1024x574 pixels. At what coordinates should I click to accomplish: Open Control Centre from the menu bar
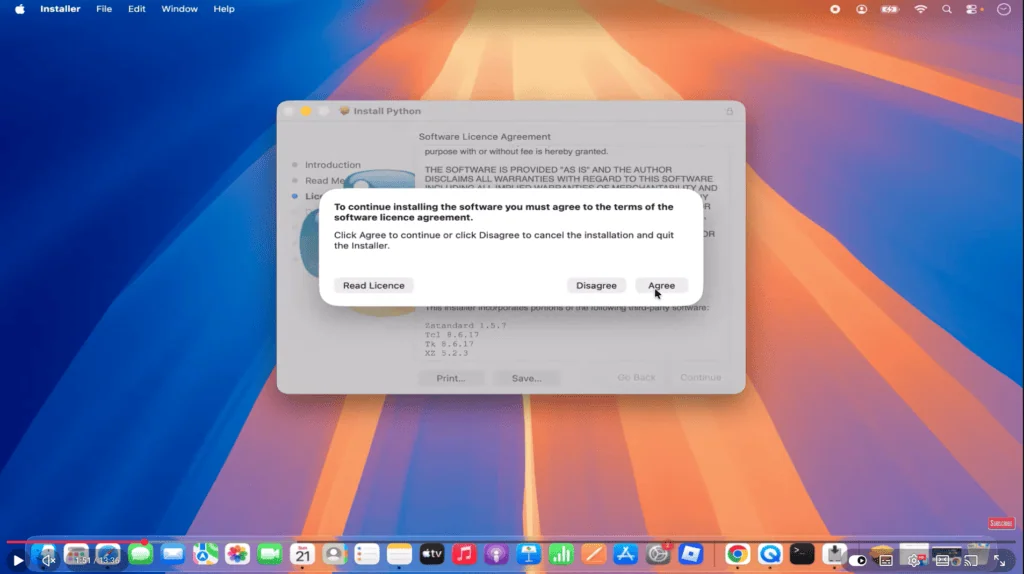click(973, 9)
